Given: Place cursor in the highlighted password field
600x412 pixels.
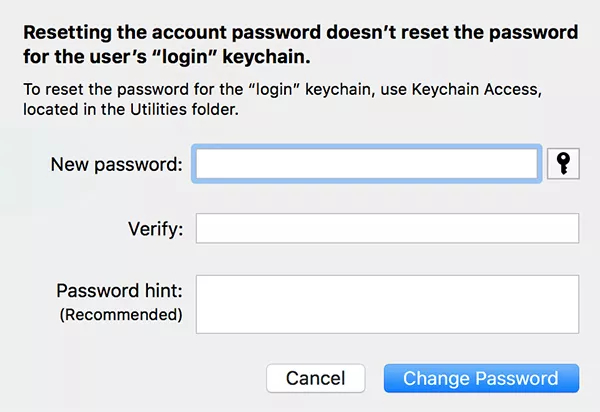Looking at the screenshot, I should click(x=368, y=164).
